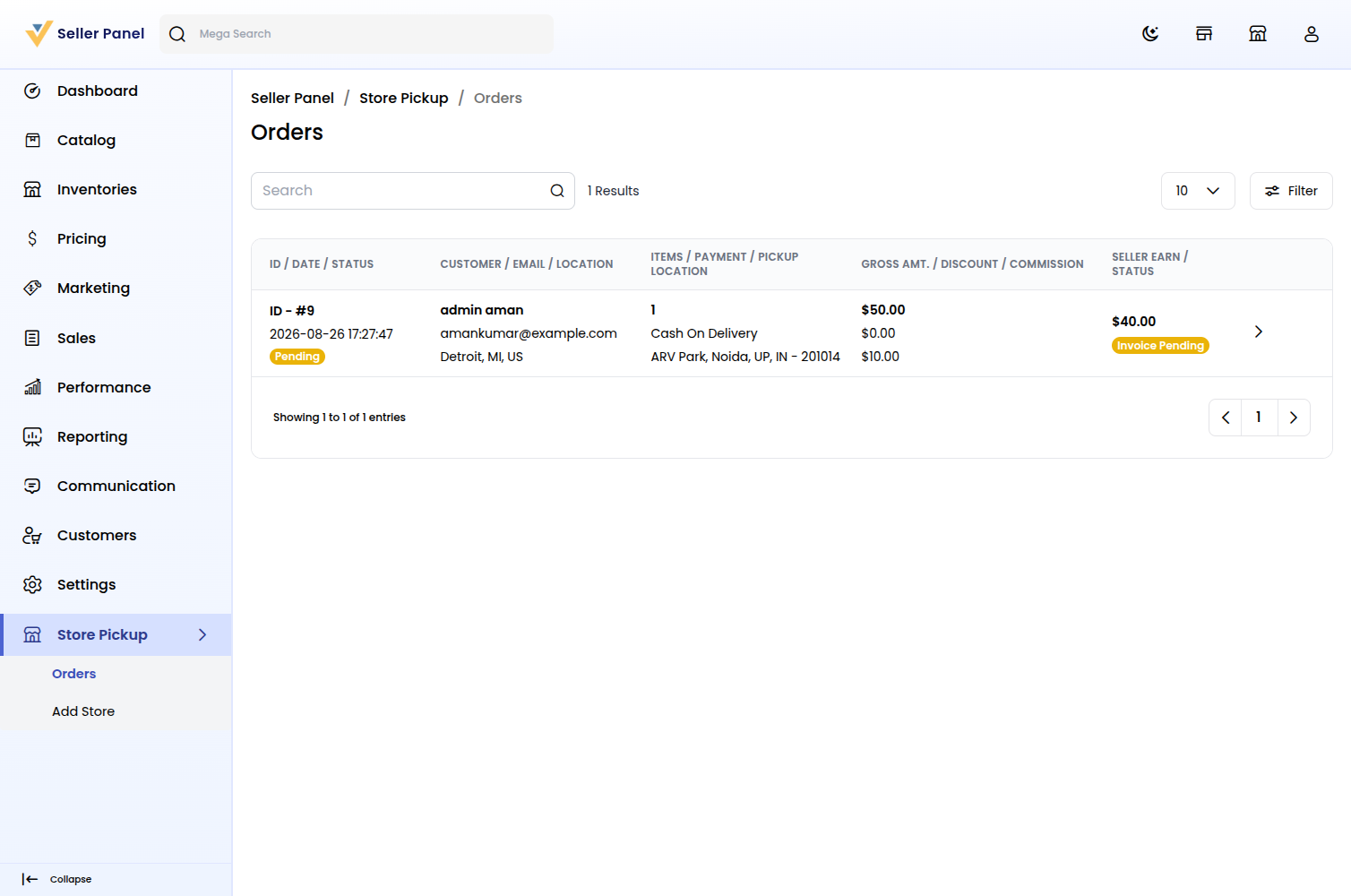
Task: Click the Sales document icon
Action: coord(32,338)
